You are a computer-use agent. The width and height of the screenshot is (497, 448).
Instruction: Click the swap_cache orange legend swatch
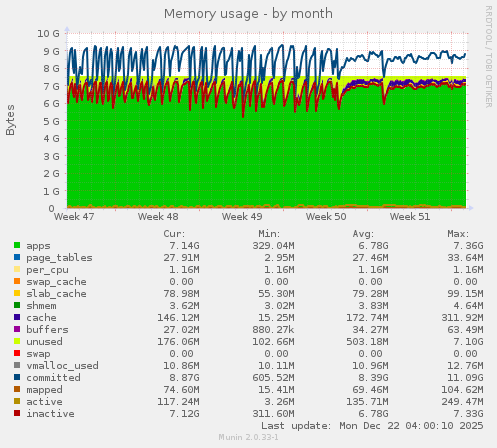pos(17,281)
